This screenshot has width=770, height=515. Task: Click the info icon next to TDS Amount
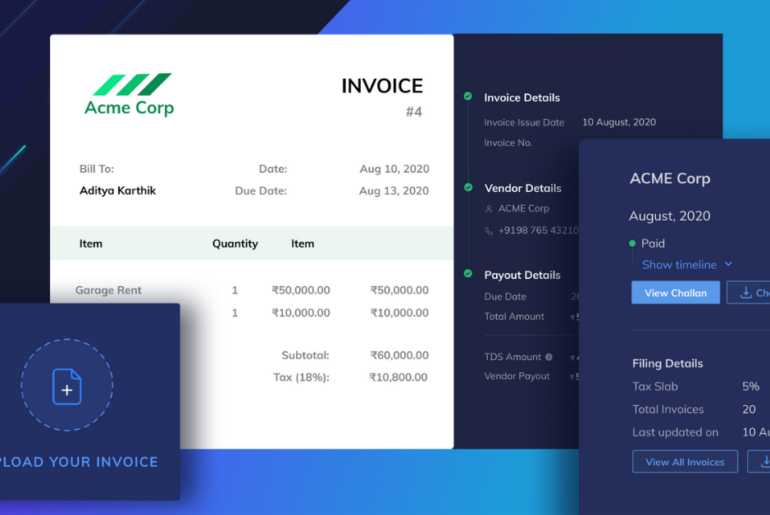(x=549, y=357)
